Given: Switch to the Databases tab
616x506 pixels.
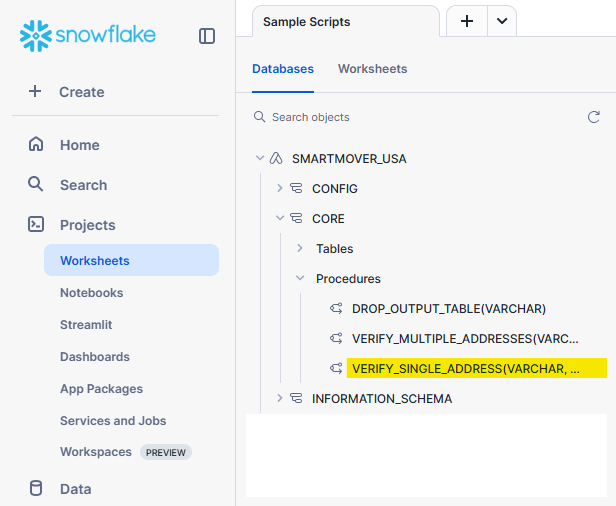Looking at the screenshot, I should pyautogui.click(x=283, y=69).
